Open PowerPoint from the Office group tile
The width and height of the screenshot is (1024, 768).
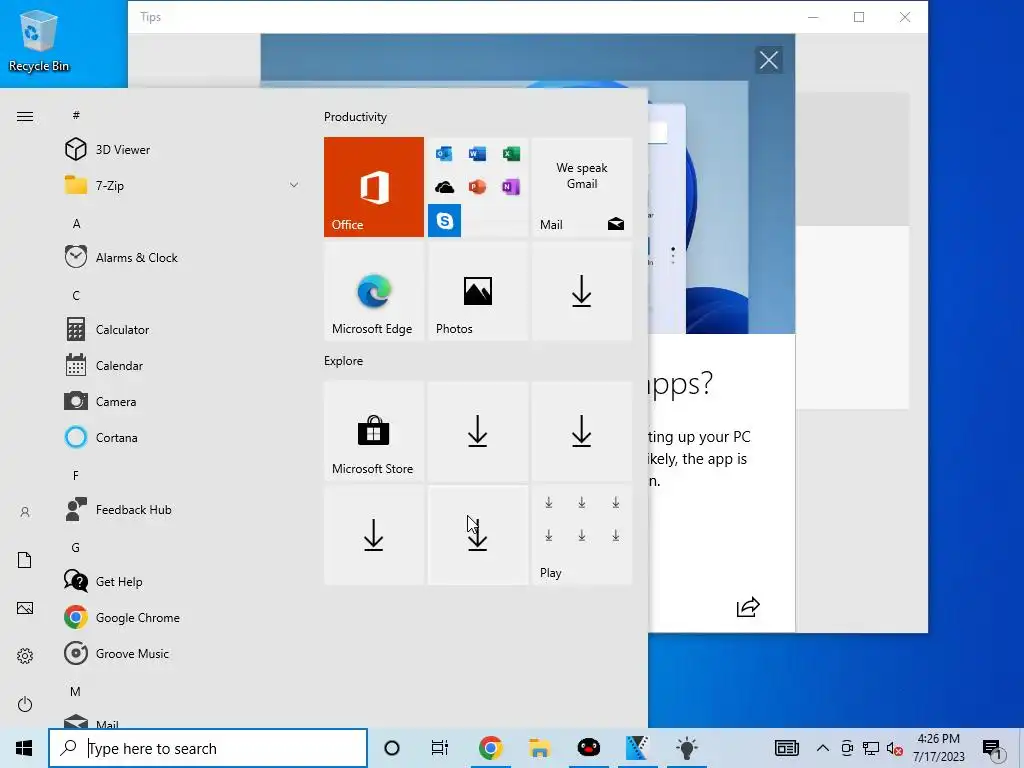(x=477, y=187)
